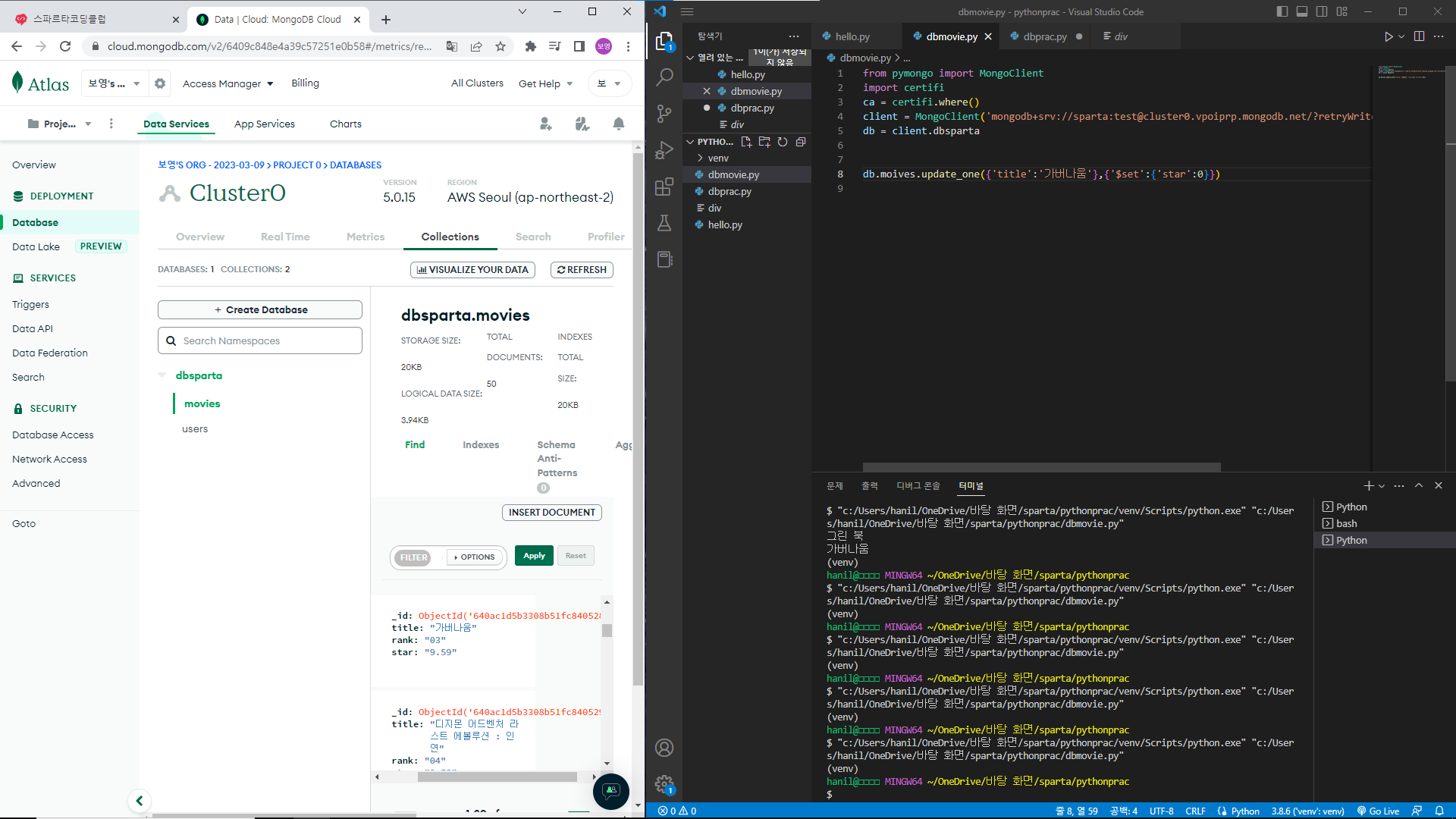Click the Chrome extensions puzzle icon
This screenshot has height=819, width=1456.
(531, 46)
